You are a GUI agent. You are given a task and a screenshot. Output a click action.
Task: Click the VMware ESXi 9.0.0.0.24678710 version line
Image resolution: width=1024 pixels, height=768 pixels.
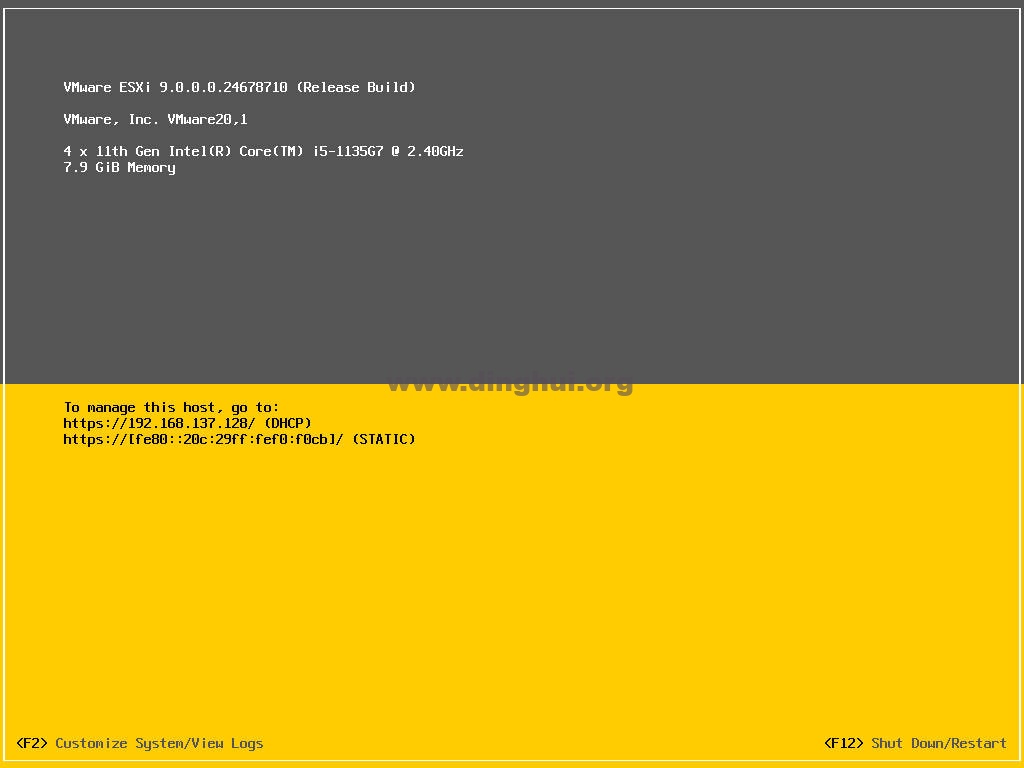point(239,88)
